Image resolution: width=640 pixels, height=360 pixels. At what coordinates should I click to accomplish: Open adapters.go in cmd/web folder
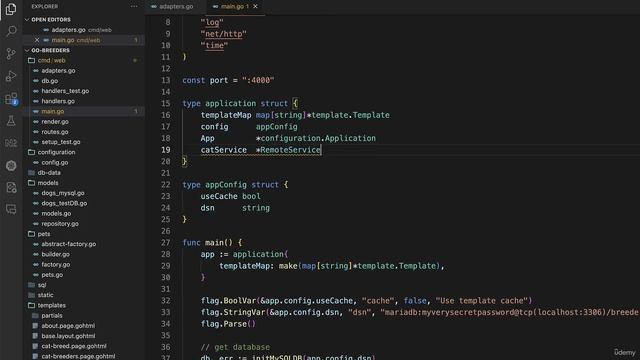[58, 71]
